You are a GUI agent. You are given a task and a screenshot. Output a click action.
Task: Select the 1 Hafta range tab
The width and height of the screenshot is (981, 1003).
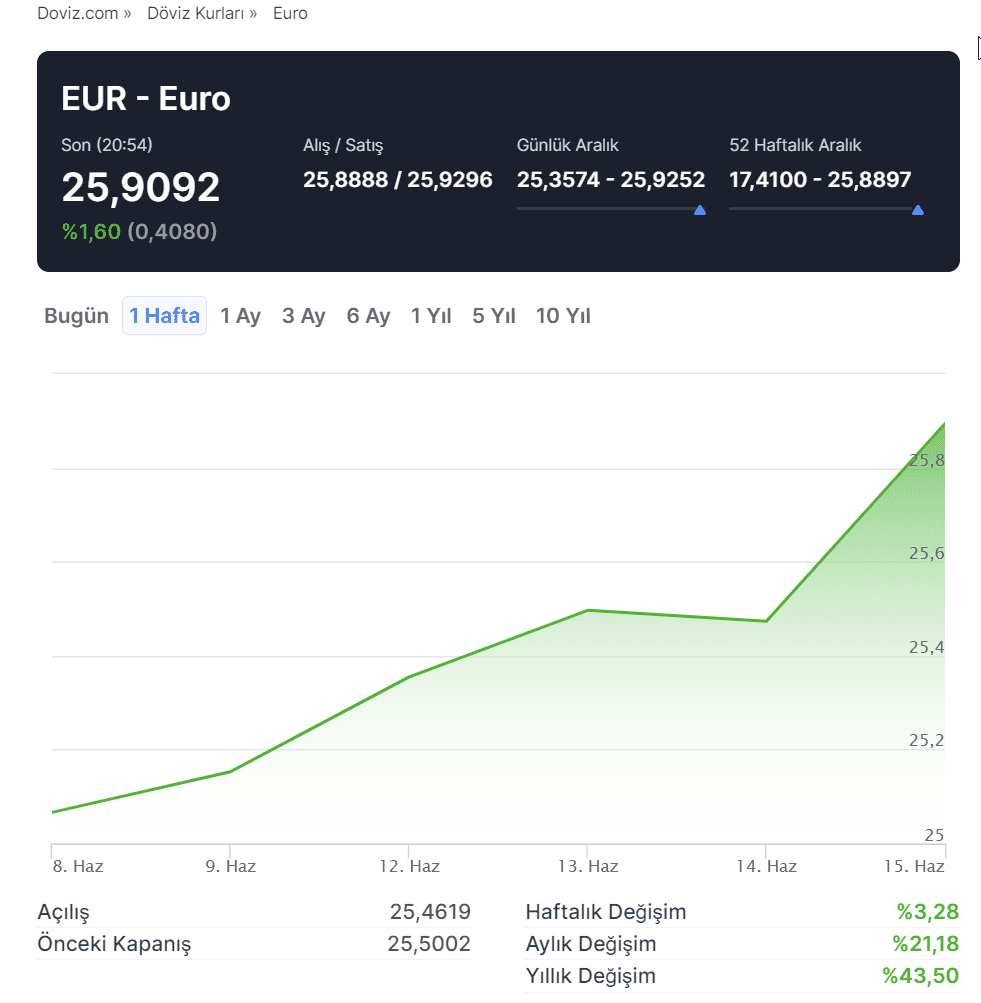(x=164, y=316)
